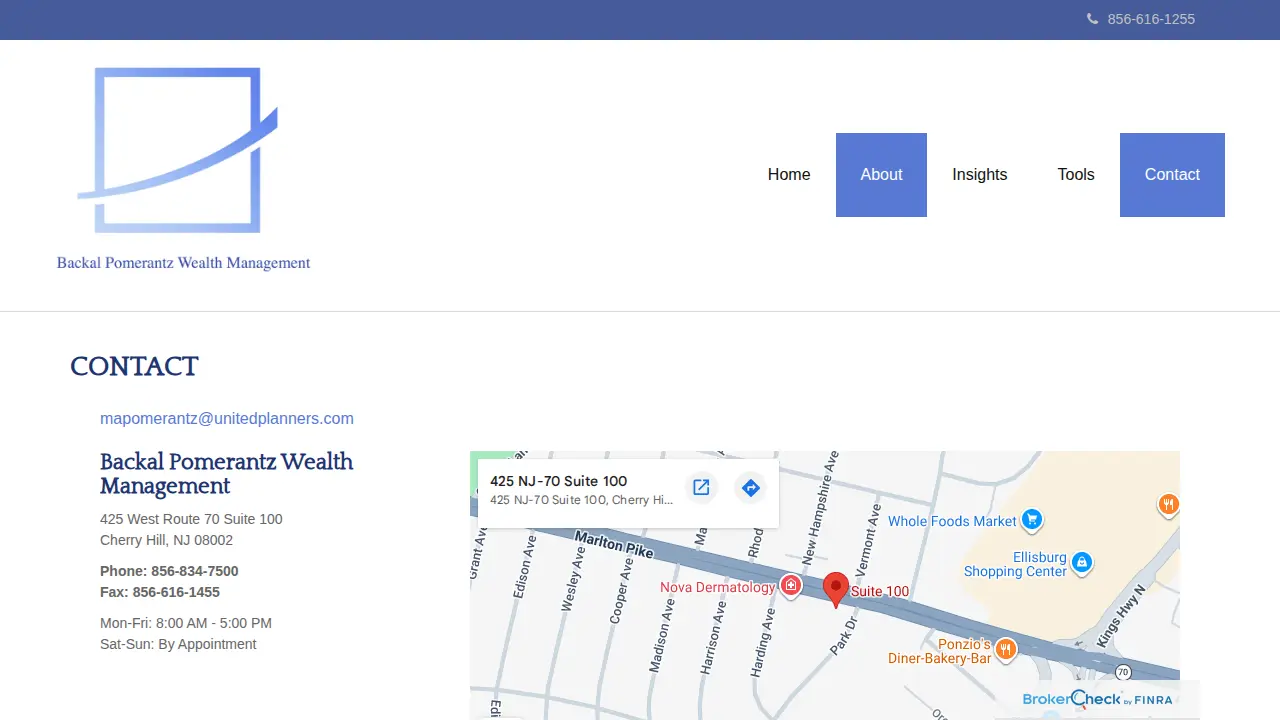
Task: Click the 'Sat-Sun: By Appointment' text
Action: 178,644
